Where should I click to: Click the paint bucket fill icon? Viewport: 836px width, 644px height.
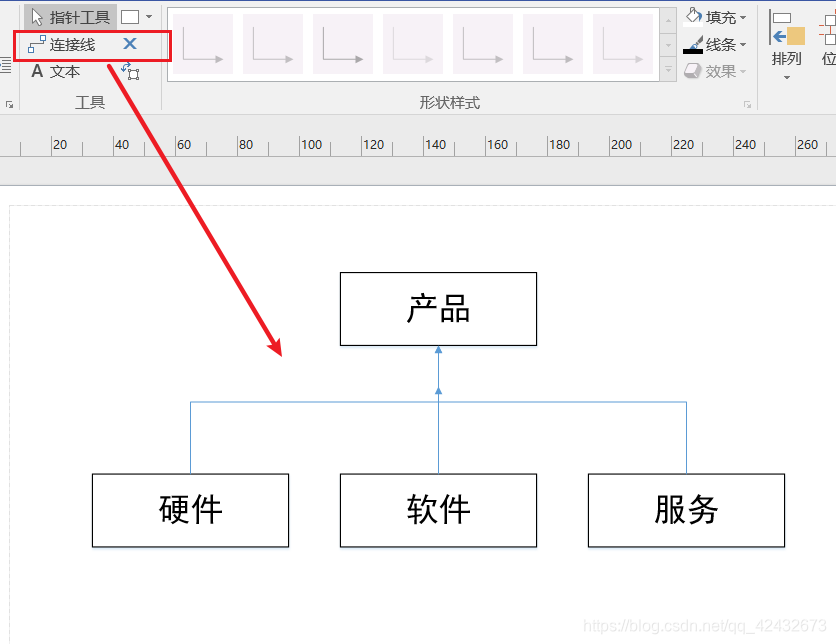[x=693, y=16]
